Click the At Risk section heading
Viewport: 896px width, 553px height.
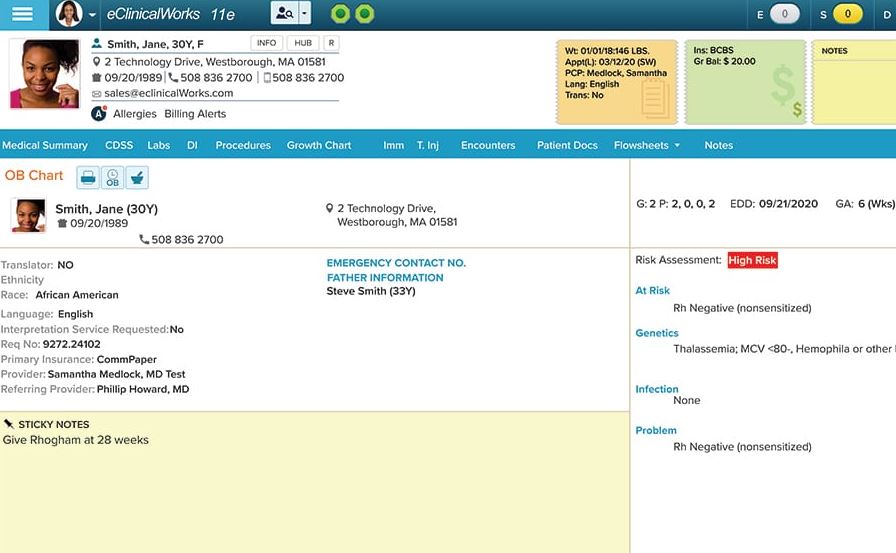652,290
